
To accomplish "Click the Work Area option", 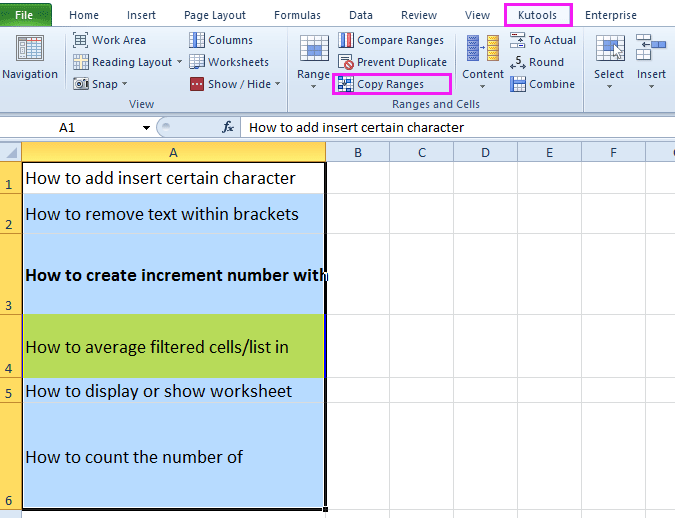I will (x=109, y=40).
